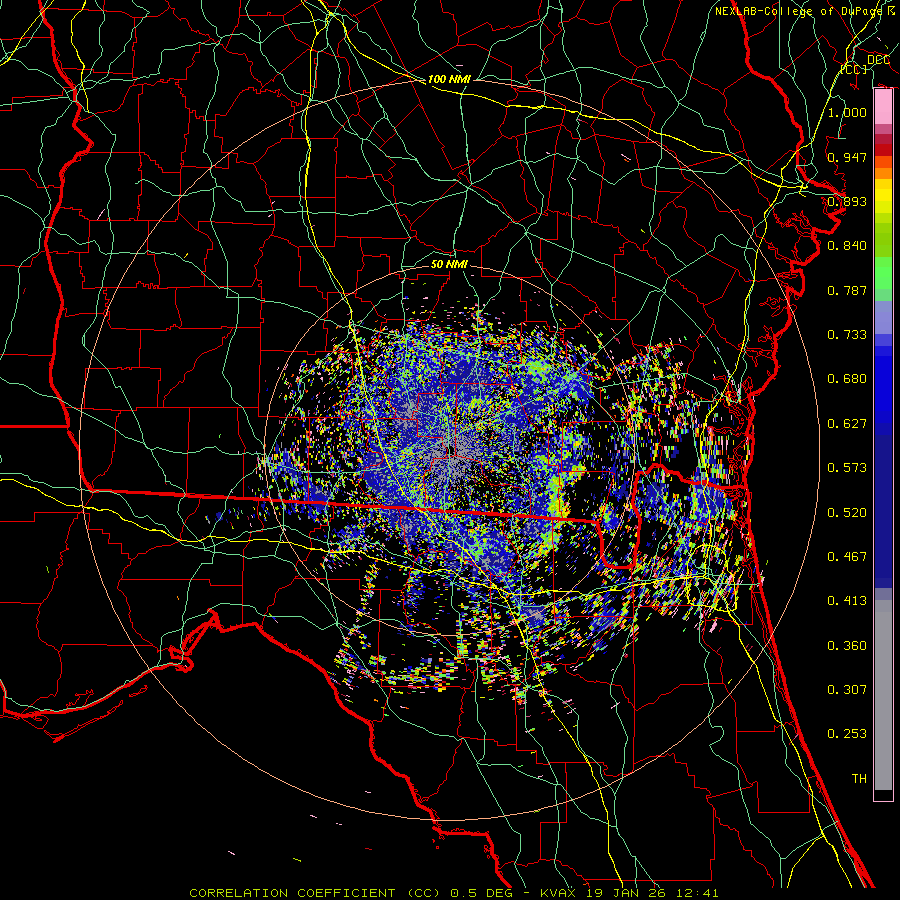Click the 0.413 legend value
This screenshot has height=900, width=900.
pos(847,601)
